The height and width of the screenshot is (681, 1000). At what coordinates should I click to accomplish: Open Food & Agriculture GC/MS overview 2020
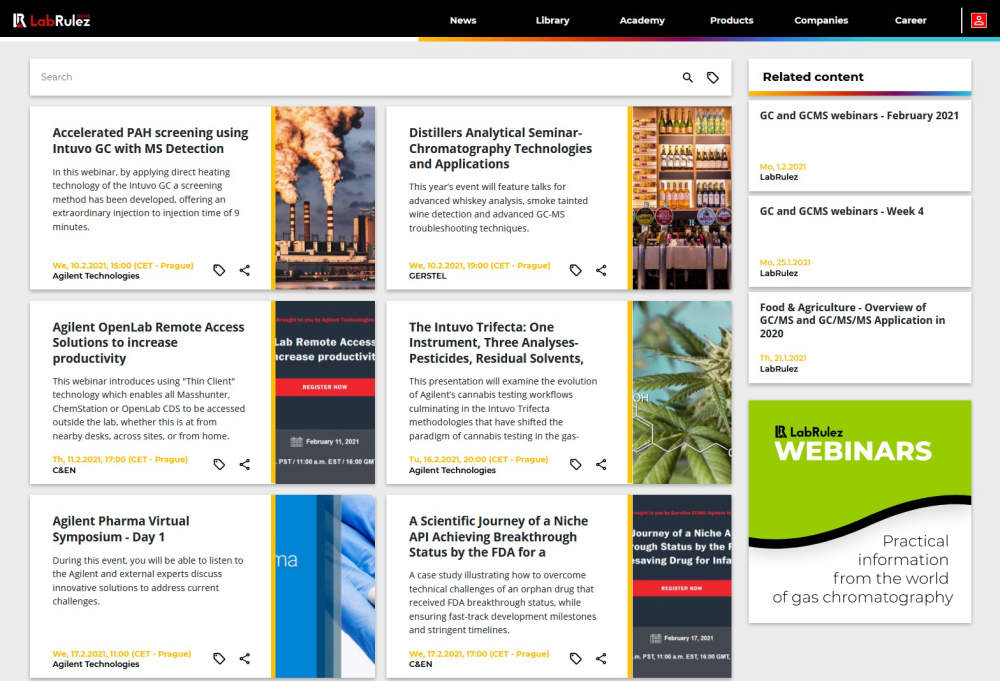click(852, 320)
